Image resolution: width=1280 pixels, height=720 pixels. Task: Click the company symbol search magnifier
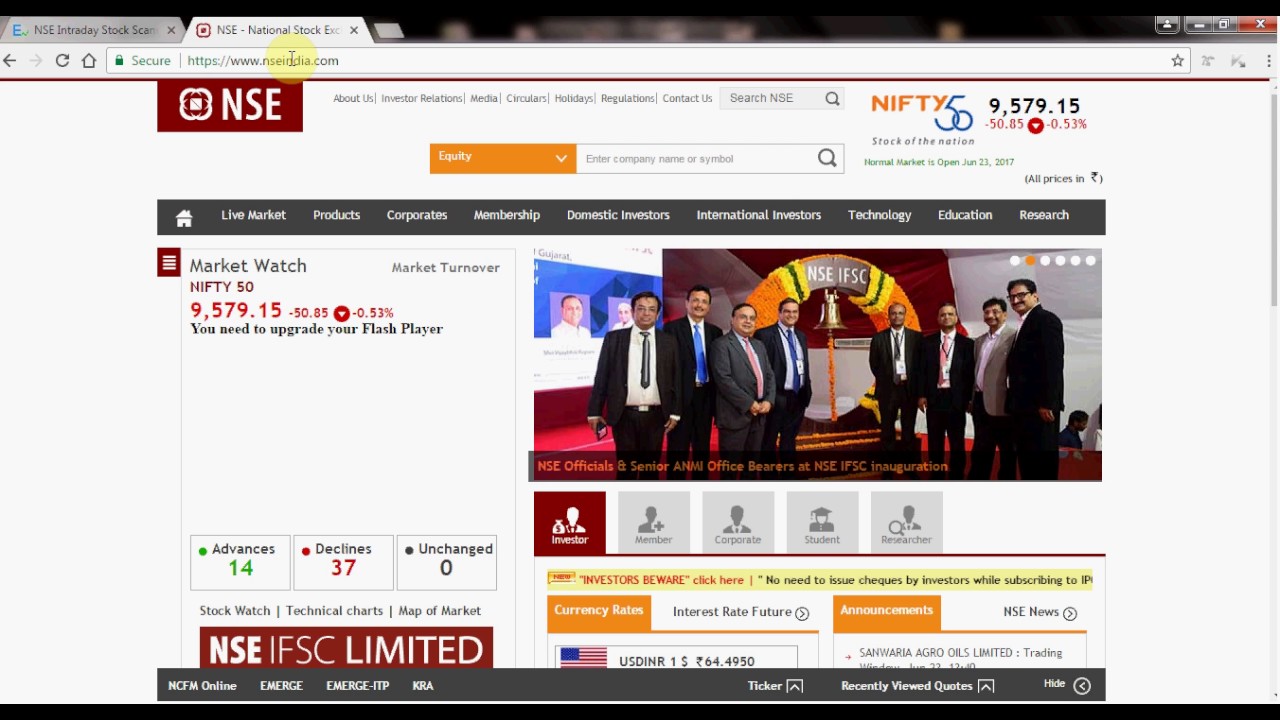pyautogui.click(x=827, y=158)
